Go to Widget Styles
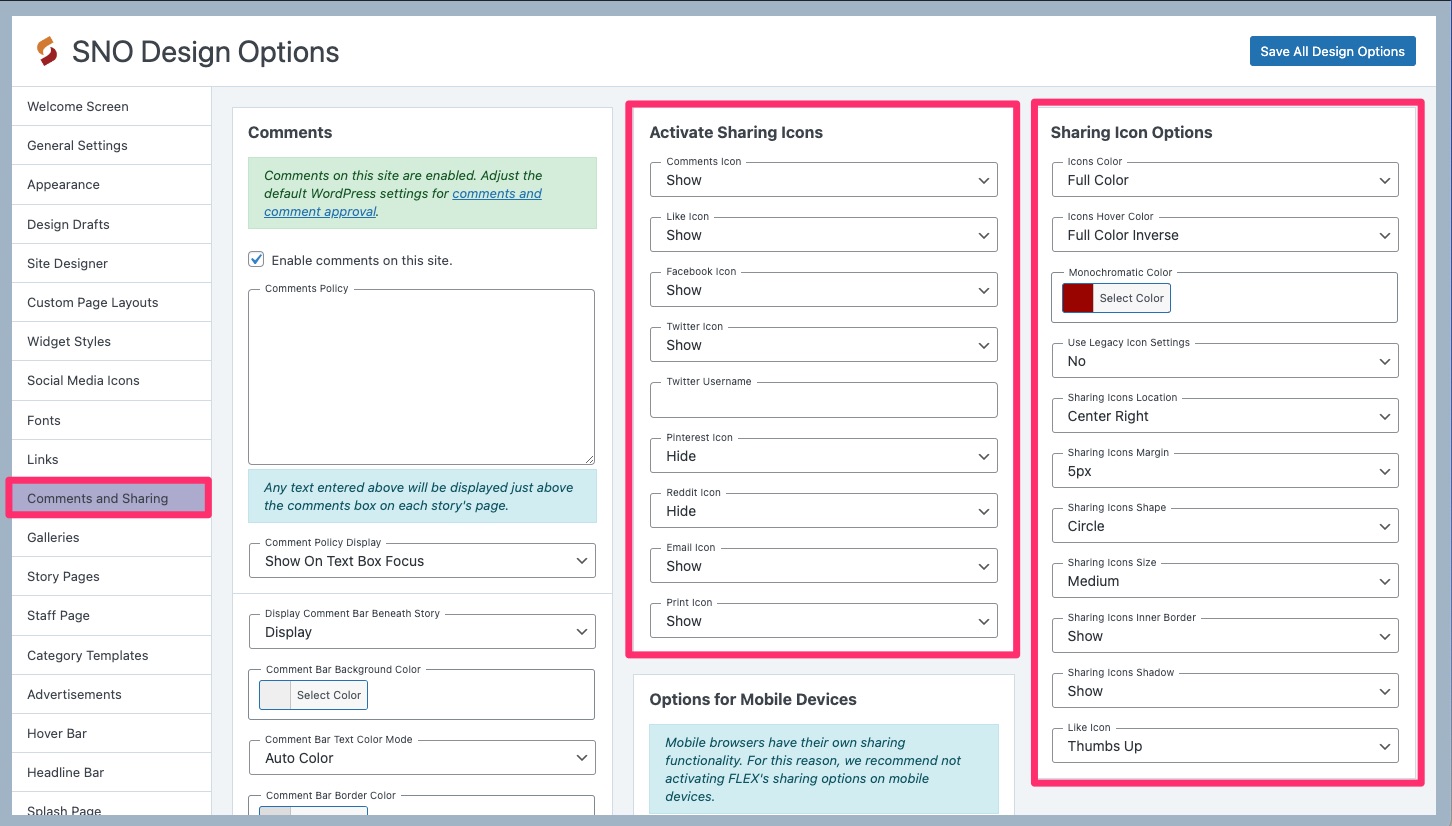This screenshot has width=1452, height=826. pyautogui.click(x=111, y=341)
